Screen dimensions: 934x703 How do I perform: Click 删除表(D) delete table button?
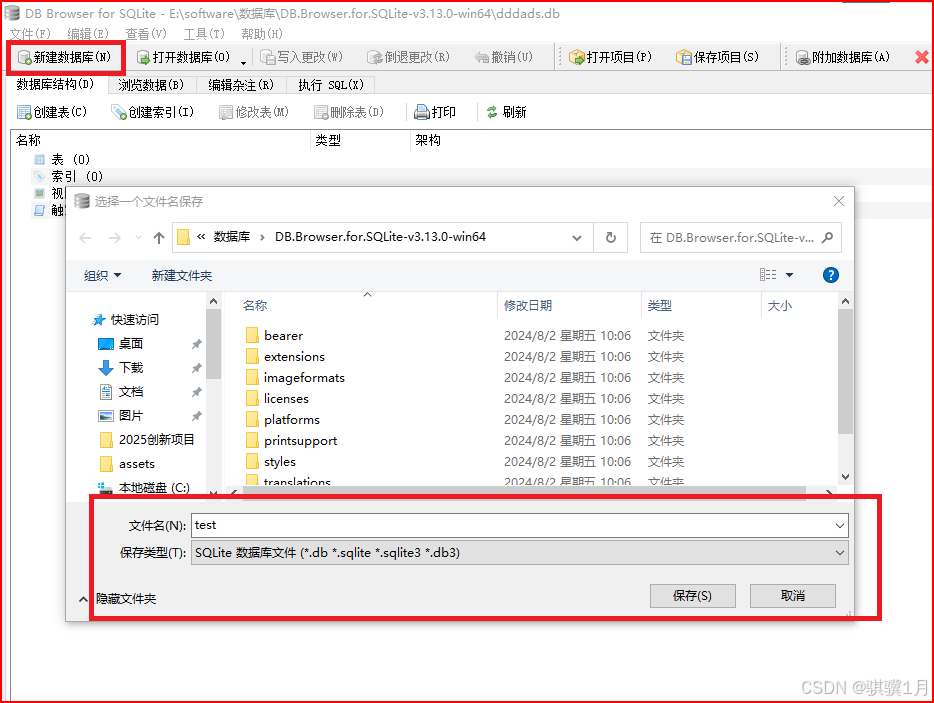coord(348,112)
